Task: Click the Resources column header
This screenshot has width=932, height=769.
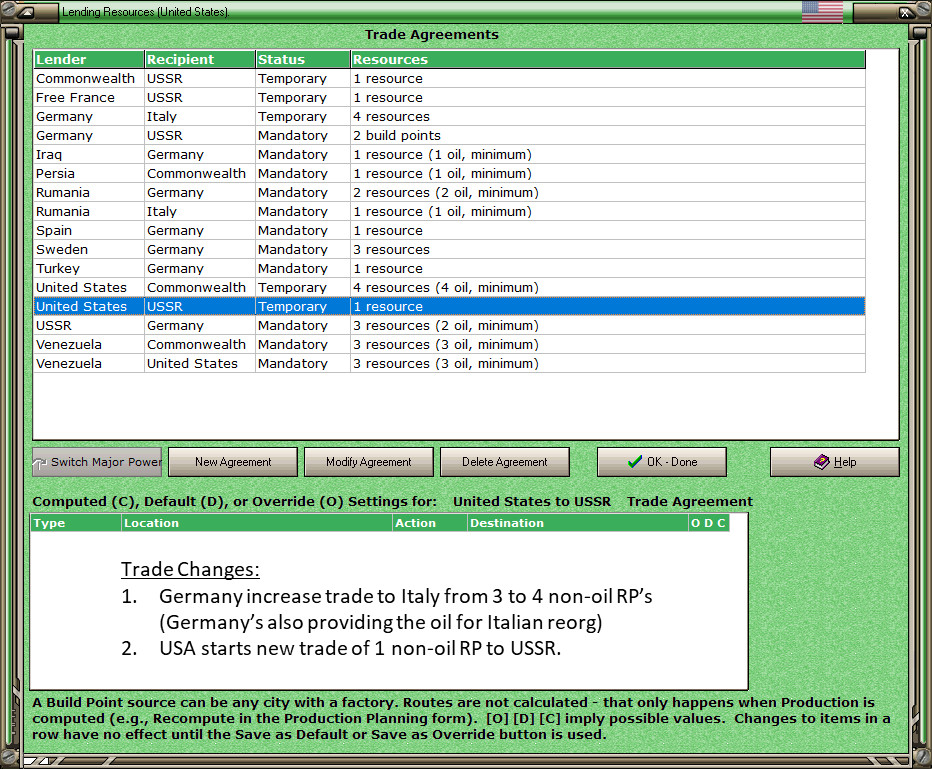Action: [608, 59]
